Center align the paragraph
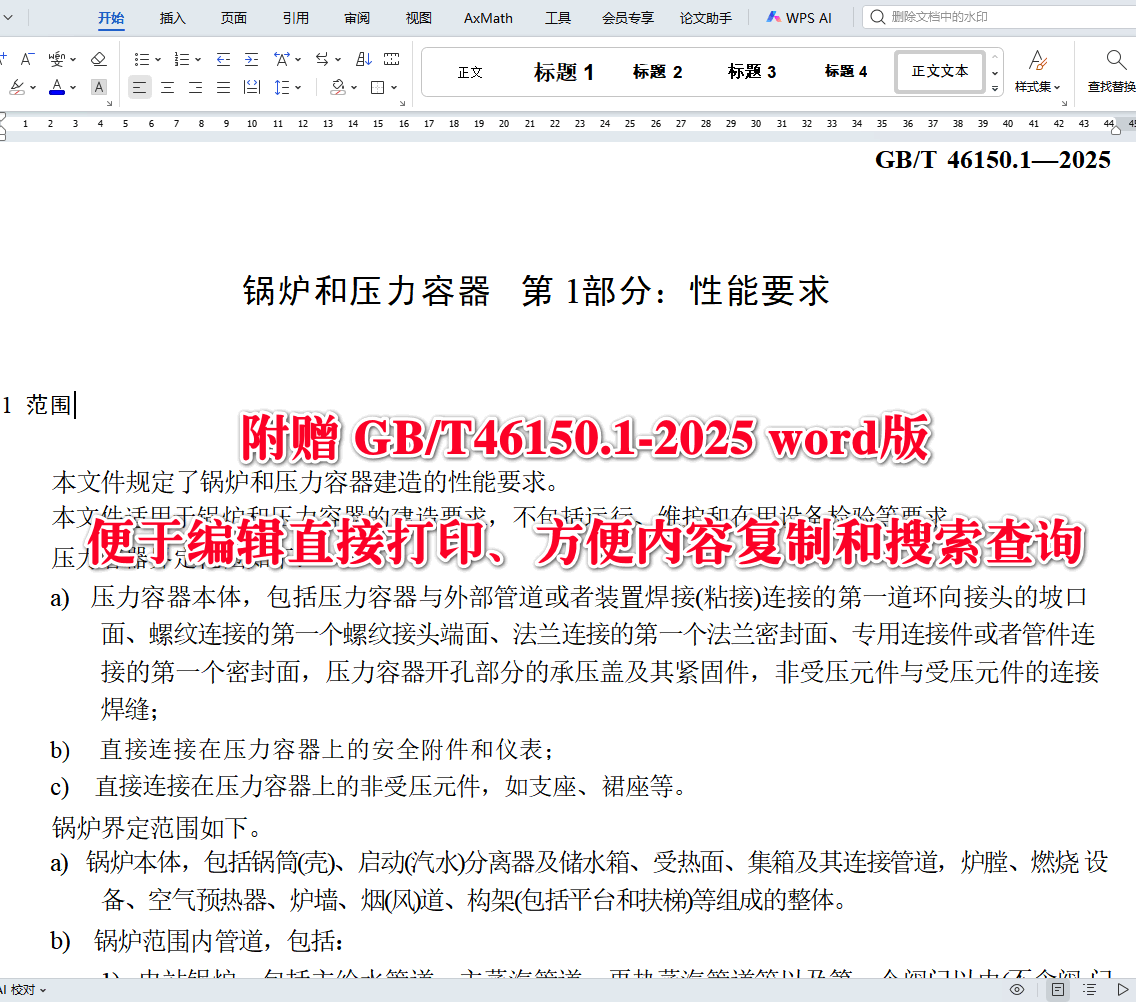Image resolution: width=1136 pixels, height=1002 pixels. click(167, 88)
